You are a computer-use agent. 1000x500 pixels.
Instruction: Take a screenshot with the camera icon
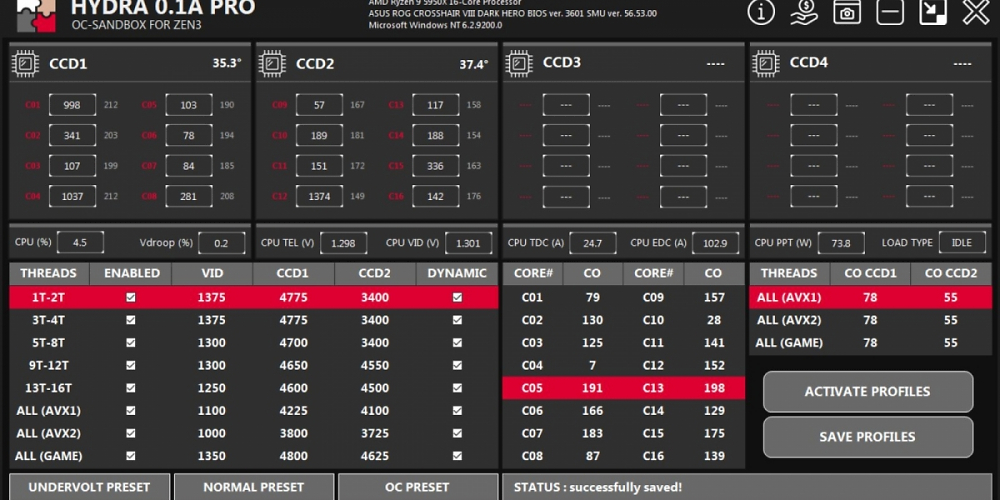click(x=847, y=11)
